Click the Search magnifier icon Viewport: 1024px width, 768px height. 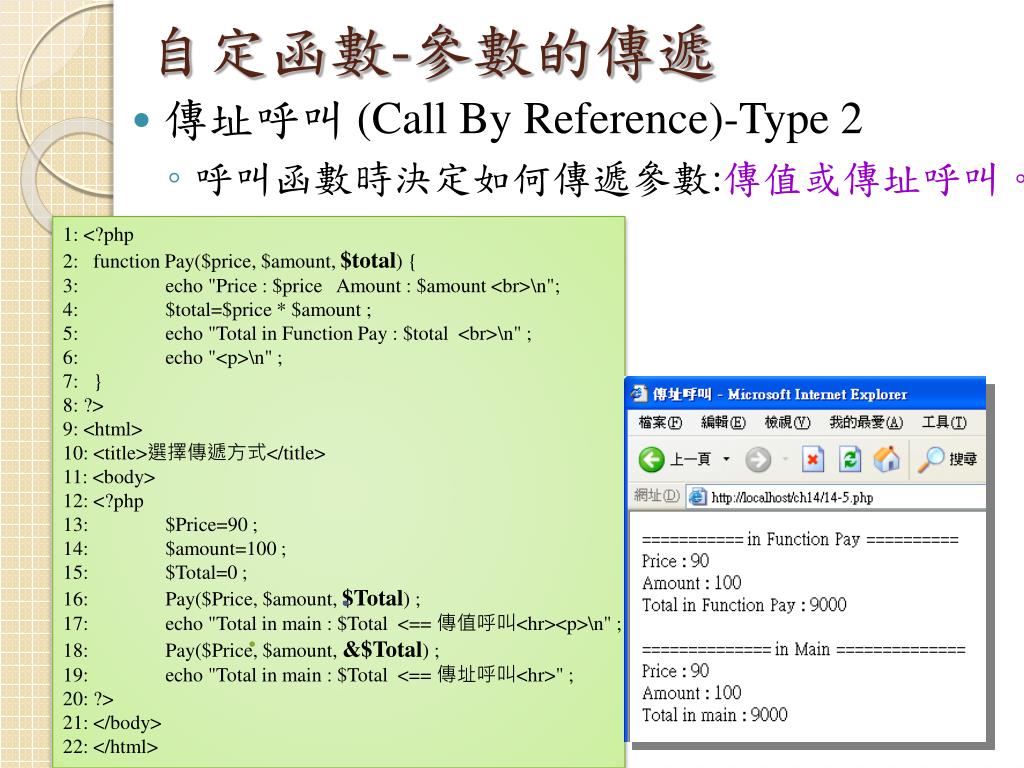[x=931, y=459]
